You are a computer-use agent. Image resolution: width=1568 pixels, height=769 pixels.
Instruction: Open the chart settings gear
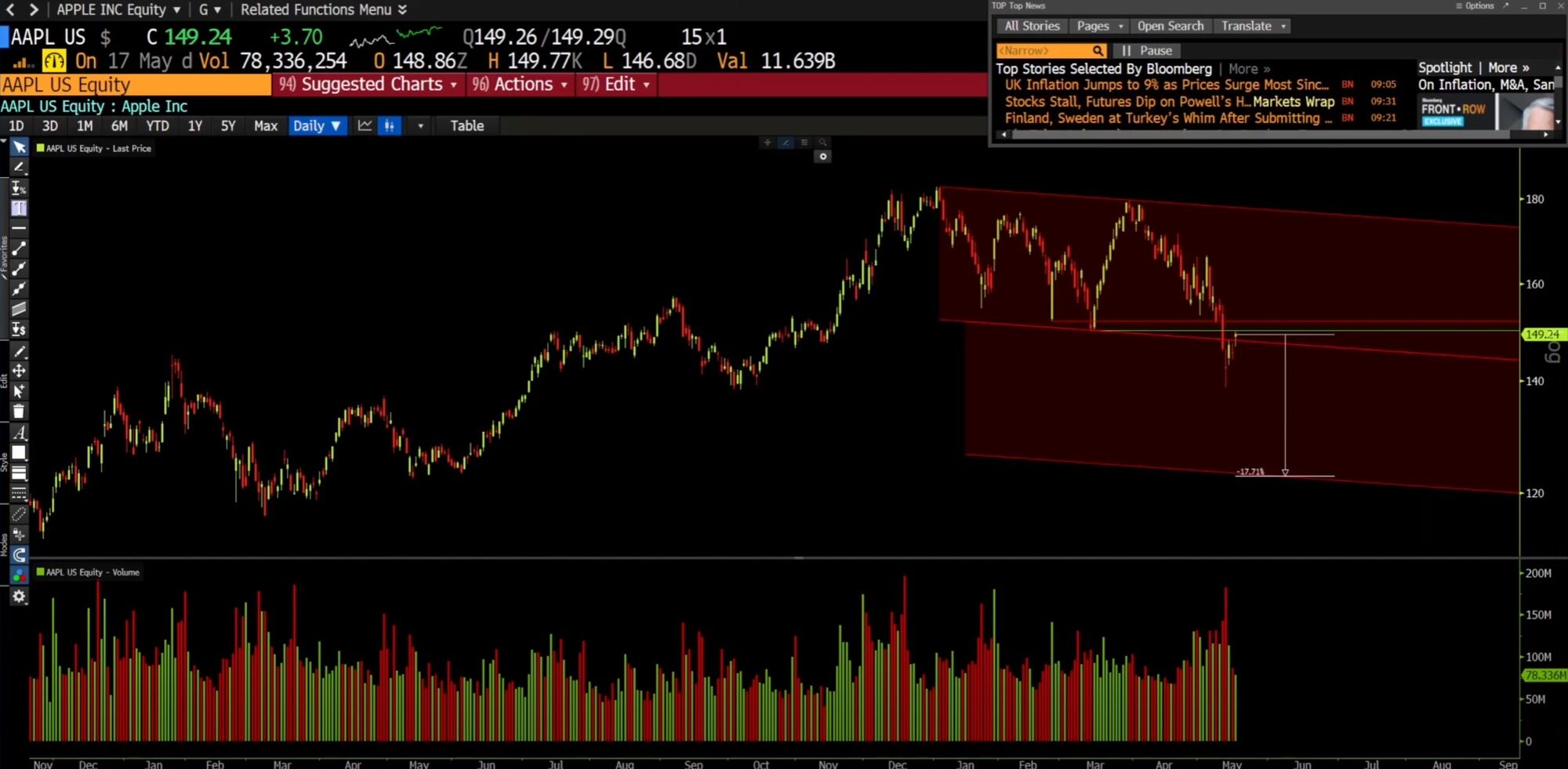[19, 597]
